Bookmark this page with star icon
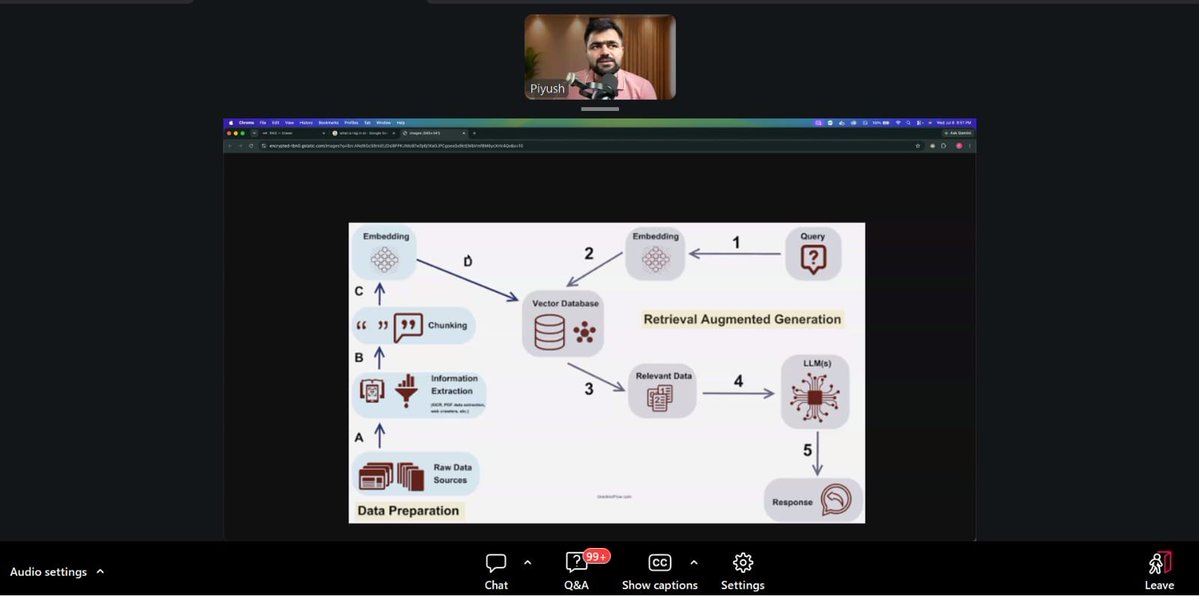 (x=918, y=146)
